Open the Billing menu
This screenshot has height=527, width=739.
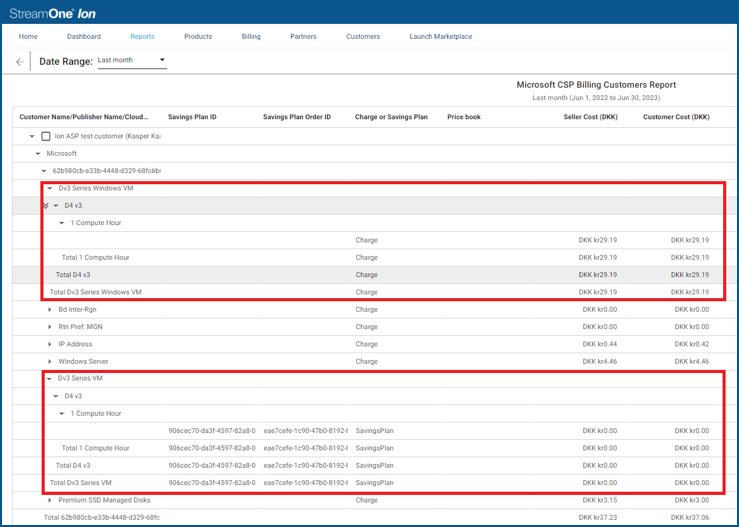click(x=251, y=36)
